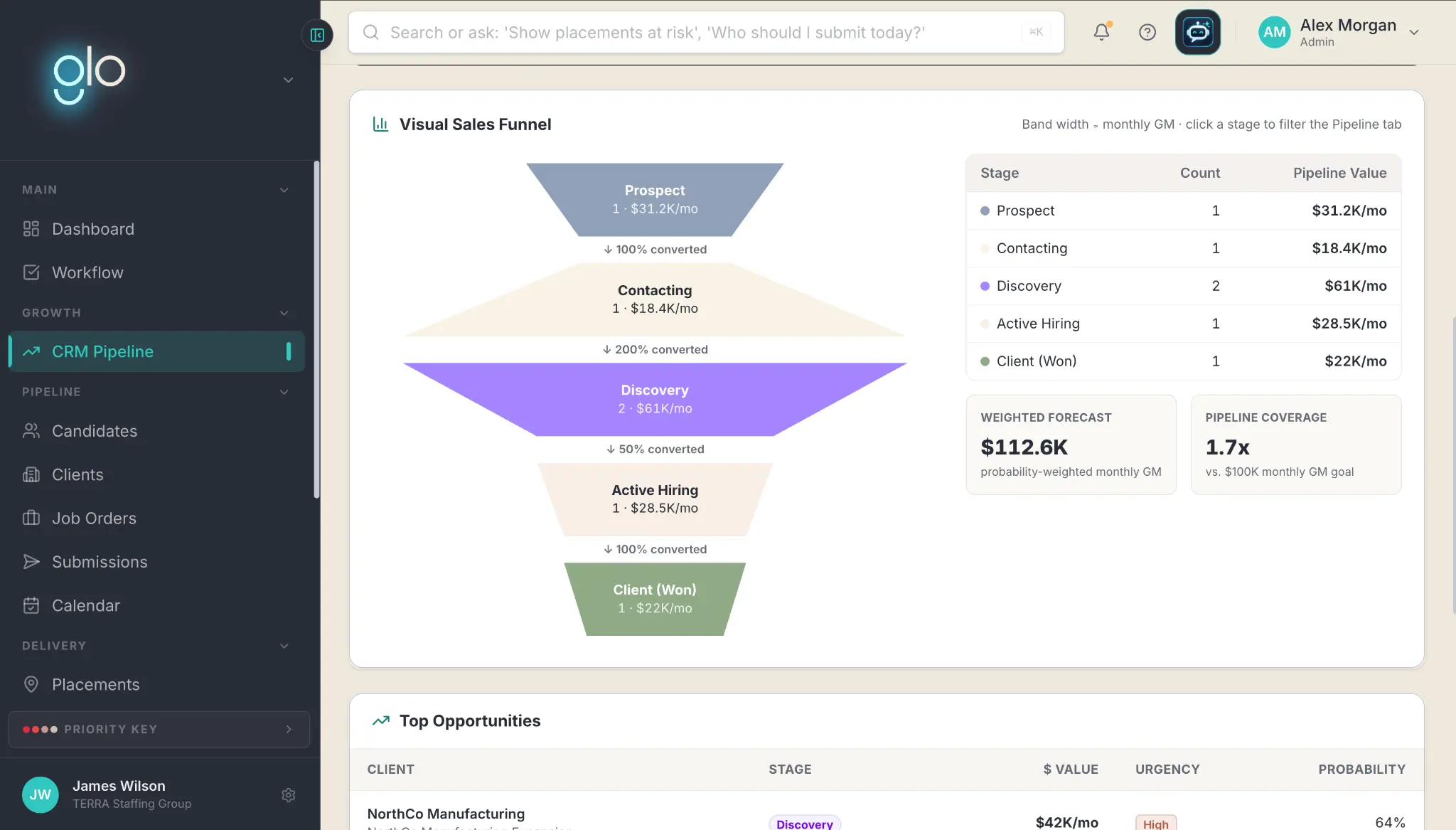Open the notifications bell
The height and width of the screenshot is (830, 1456).
(x=1101, y=32)
